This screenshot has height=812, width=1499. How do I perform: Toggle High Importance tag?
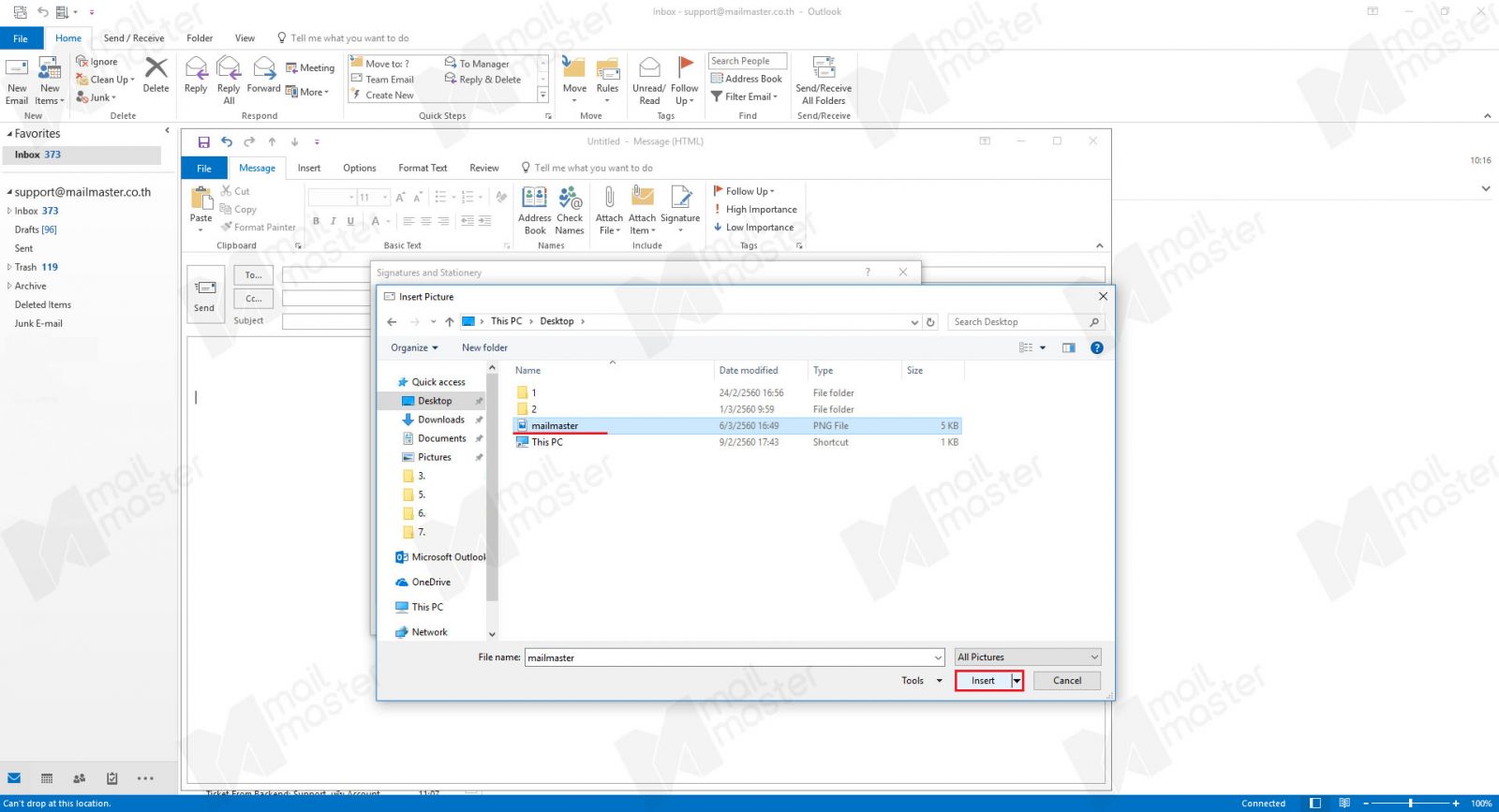755,210
